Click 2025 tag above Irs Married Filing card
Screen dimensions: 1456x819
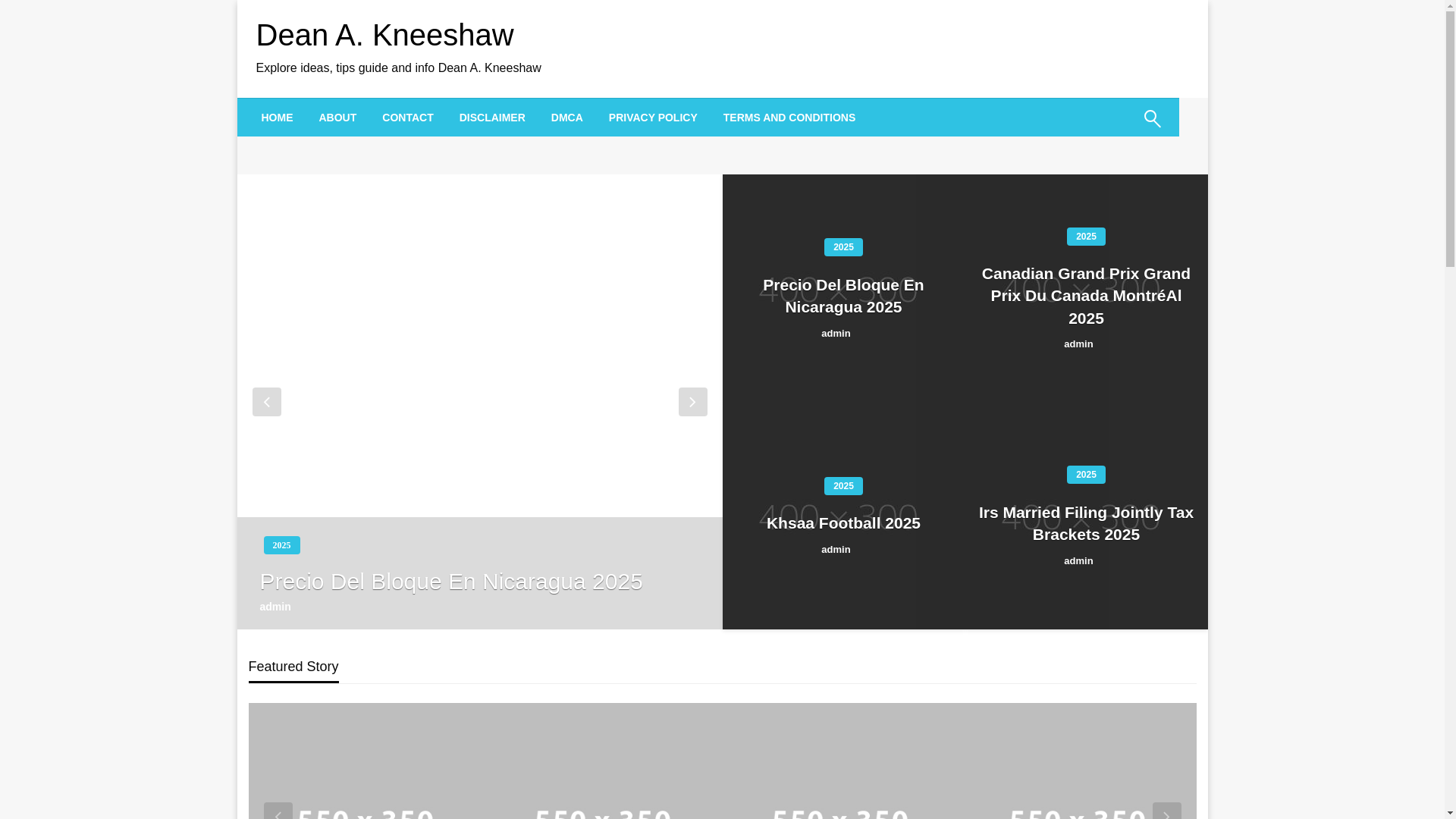coord(1086,475)
